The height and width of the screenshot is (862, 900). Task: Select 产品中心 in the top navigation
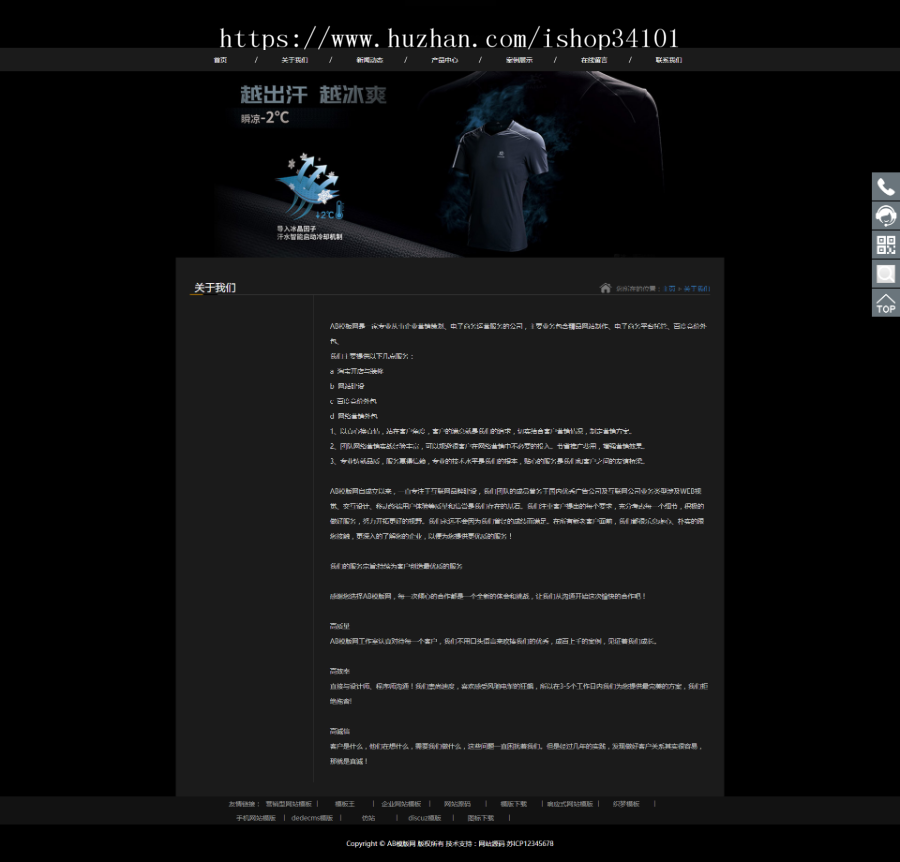(x=444, y=60)
